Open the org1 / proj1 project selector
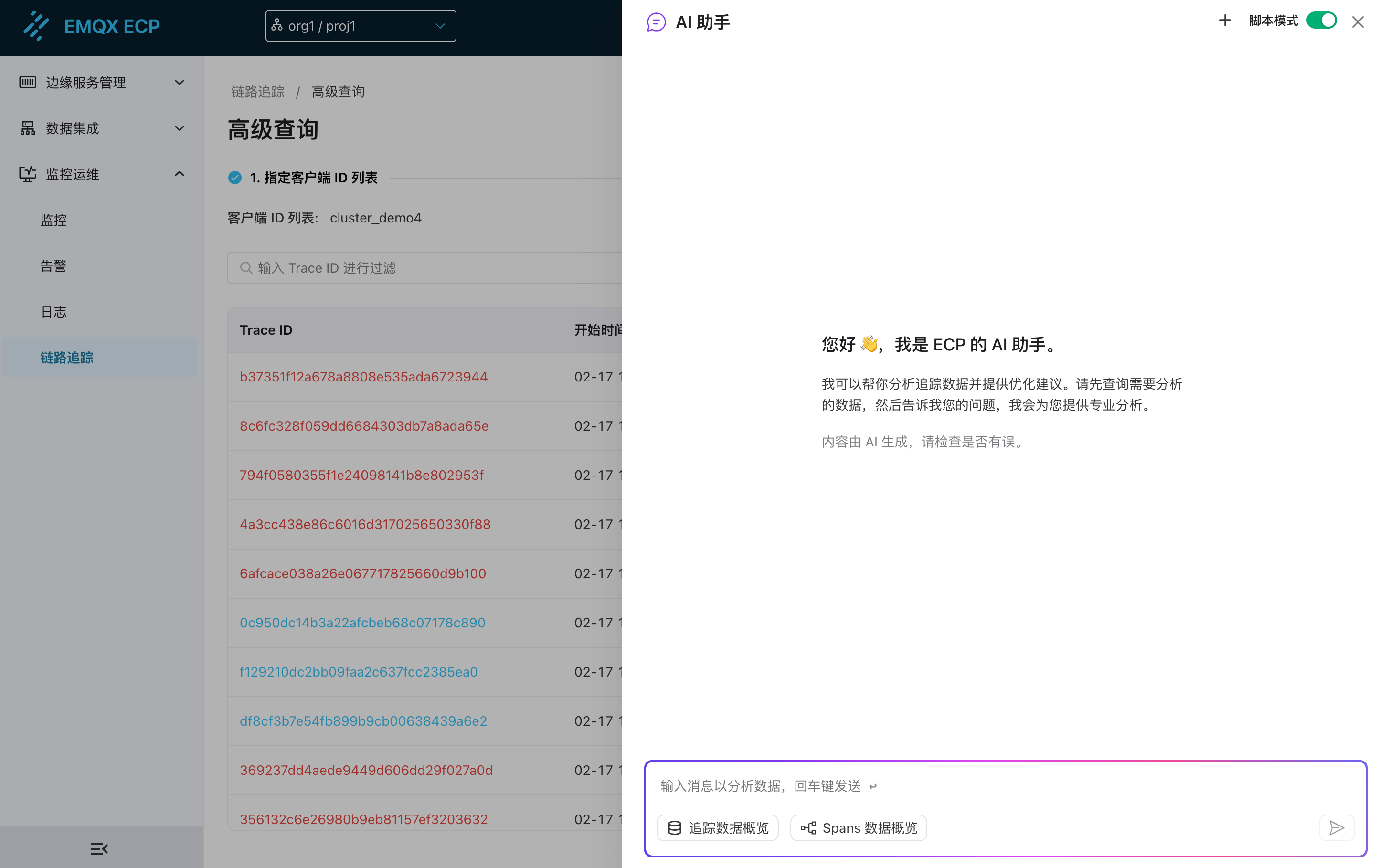This screenshot has width=1379, height=868. [360, 25]
